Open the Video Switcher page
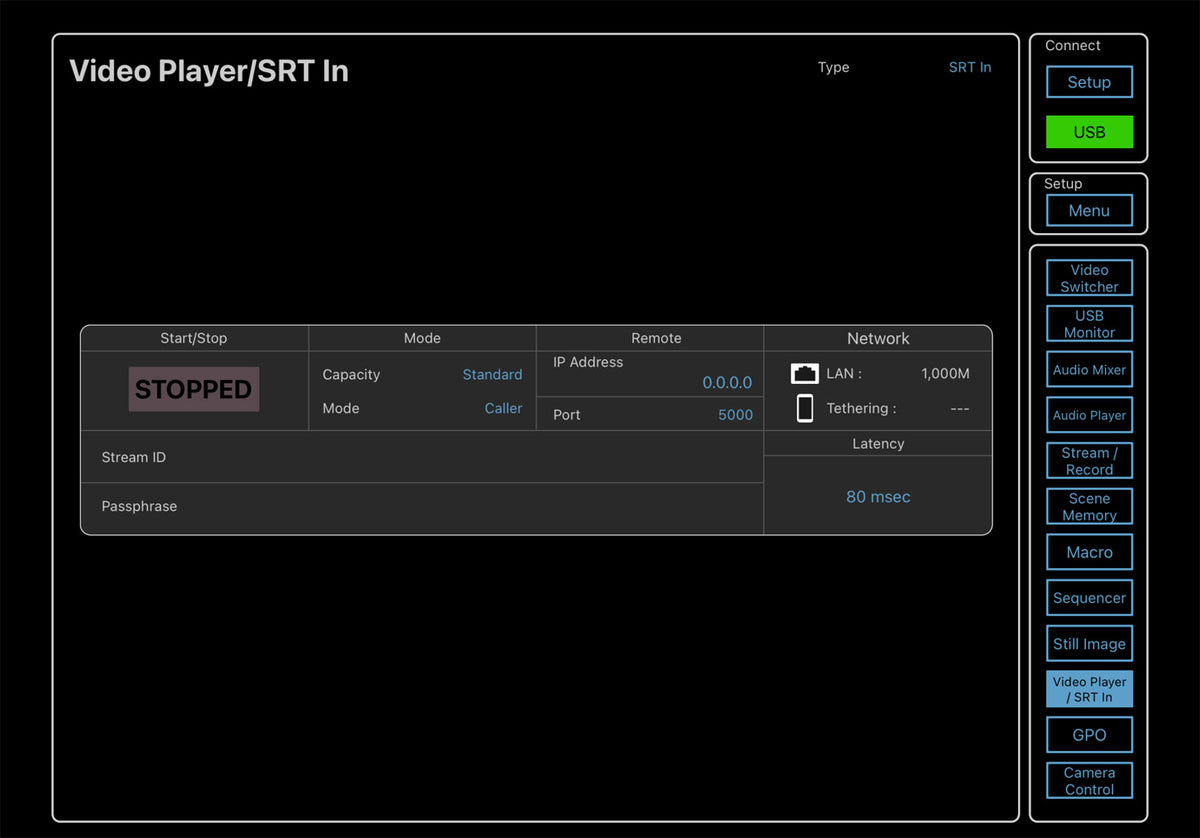 point(1089,278)
